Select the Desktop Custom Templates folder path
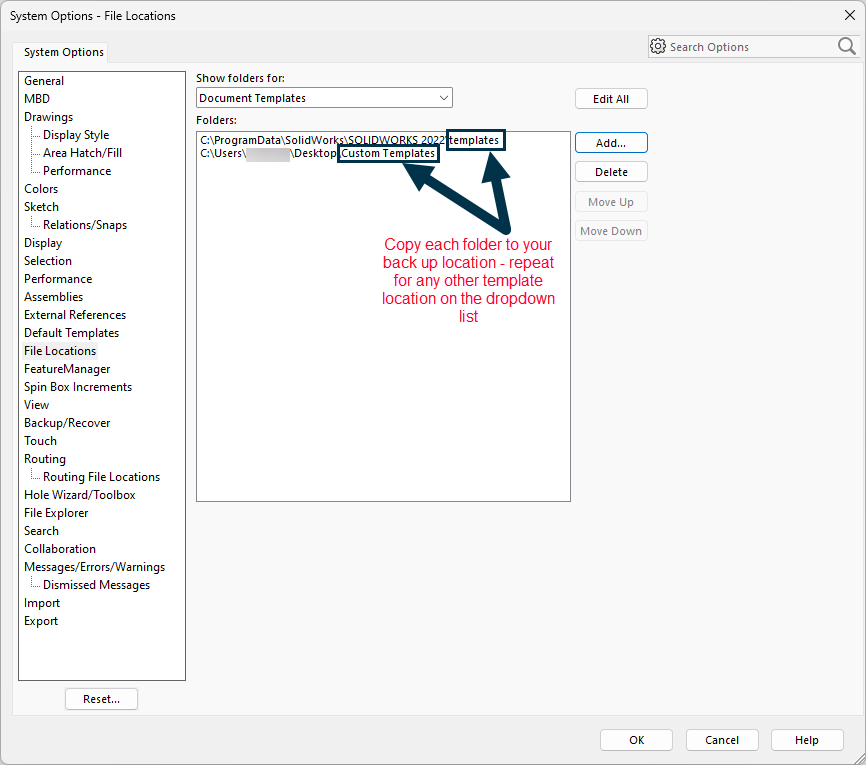 318,153
